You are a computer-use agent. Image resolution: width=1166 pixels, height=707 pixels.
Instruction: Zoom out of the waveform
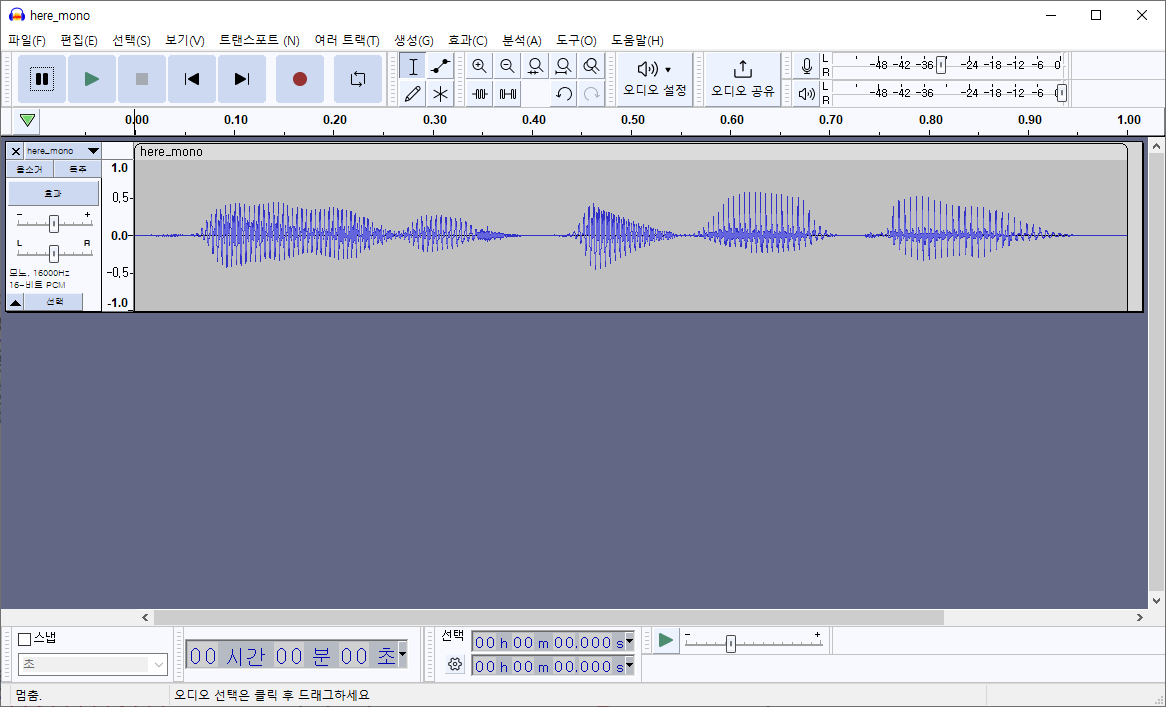(508, 66)
